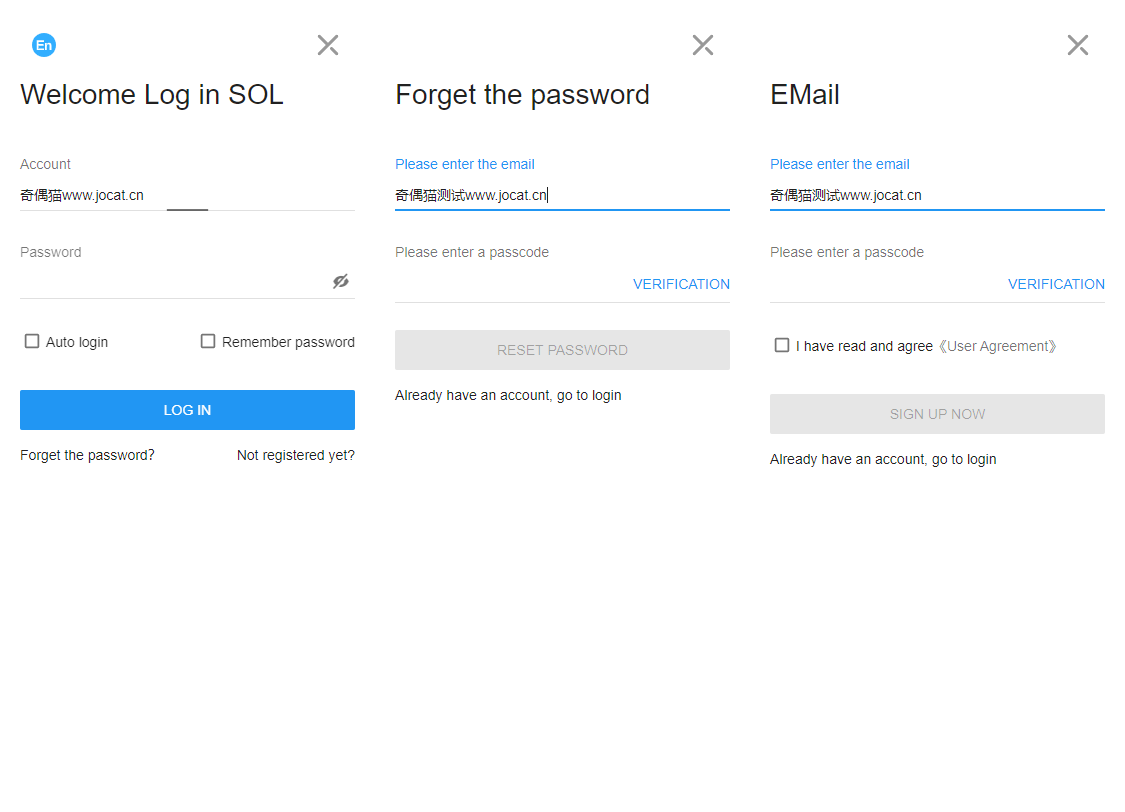Click the En language switch icon
This screenshot has width=1125, height=812.
[44, 45]
